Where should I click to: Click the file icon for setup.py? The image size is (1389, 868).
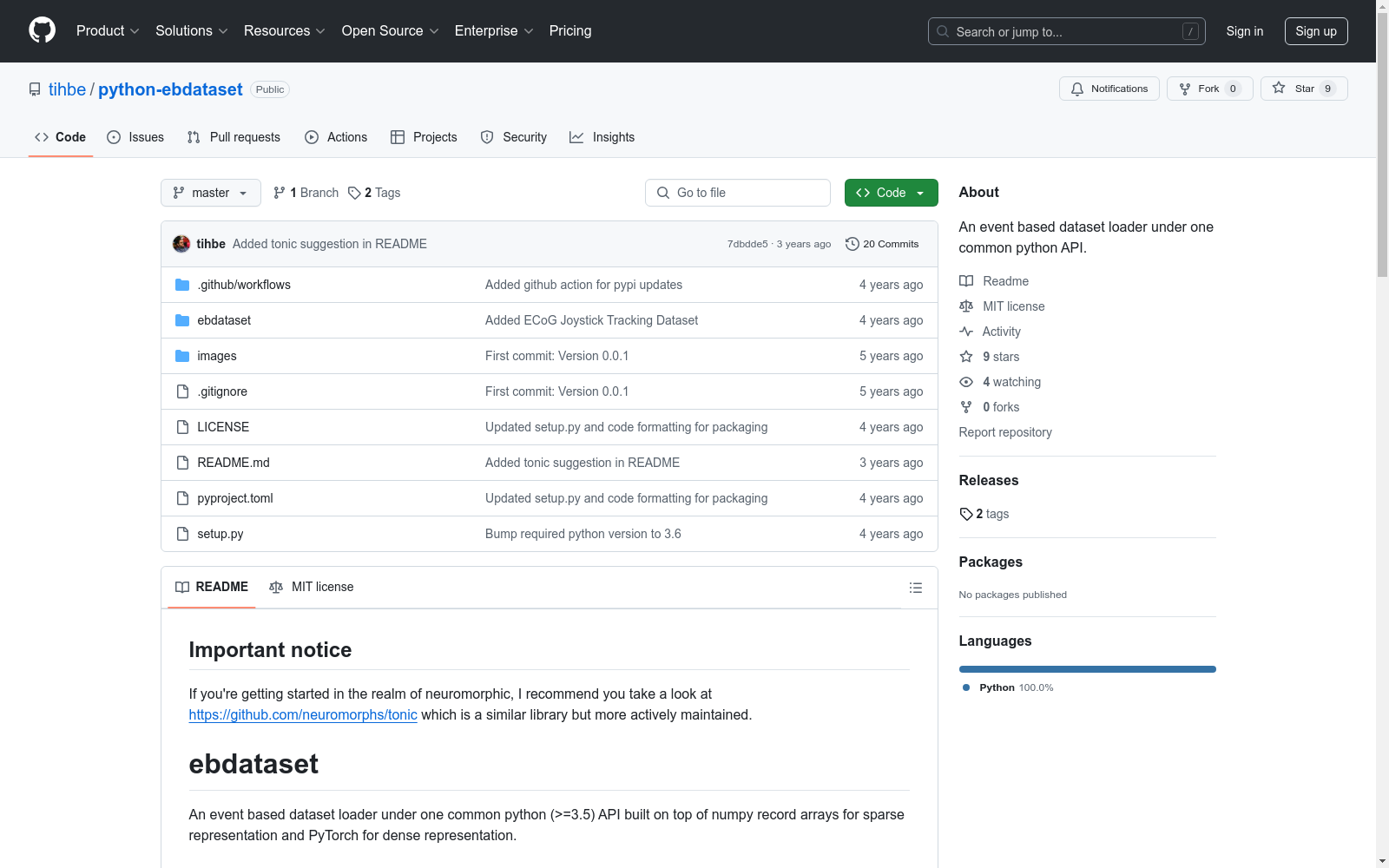(x=182, y=534)
